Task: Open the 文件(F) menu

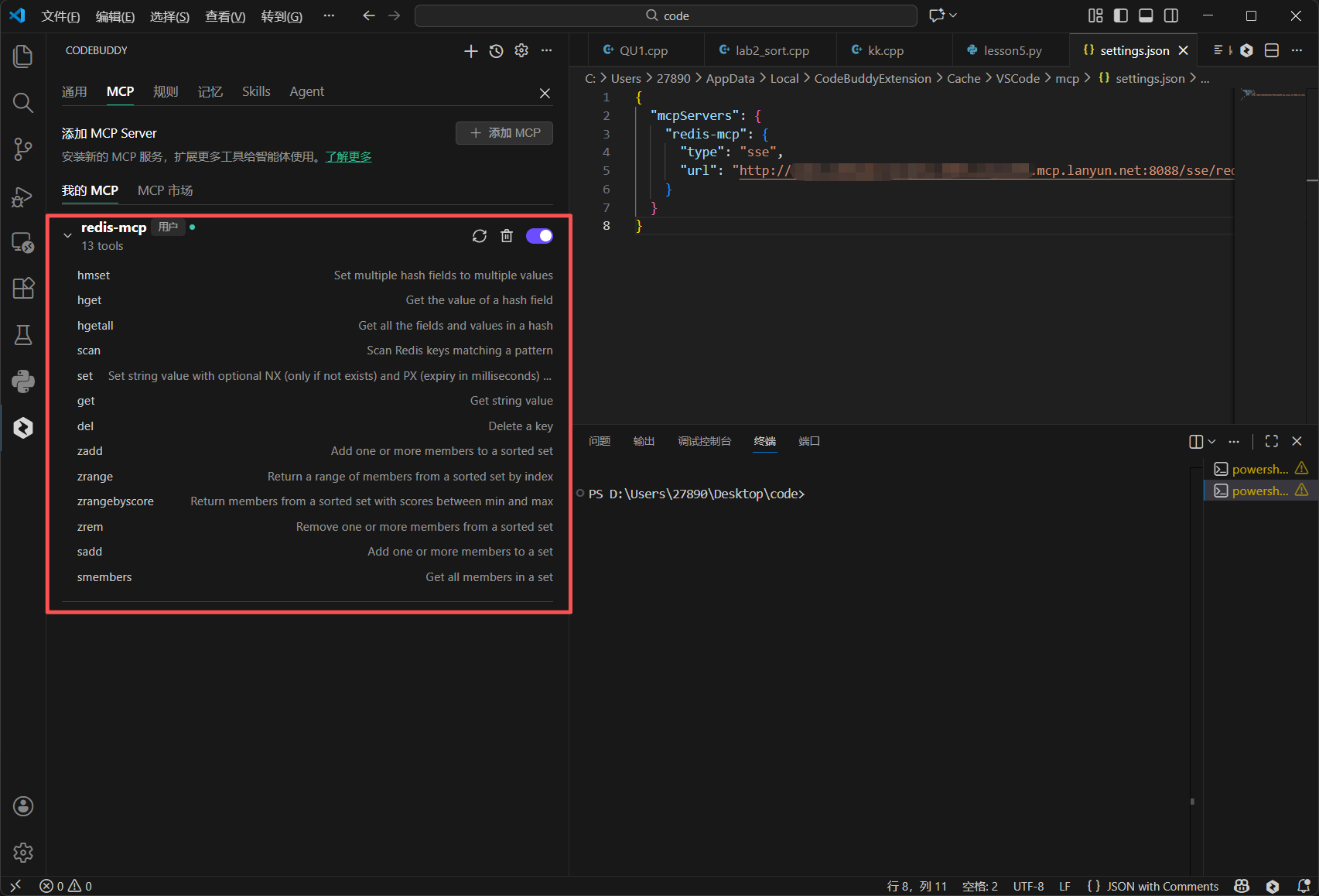Action: click(60, 16)
